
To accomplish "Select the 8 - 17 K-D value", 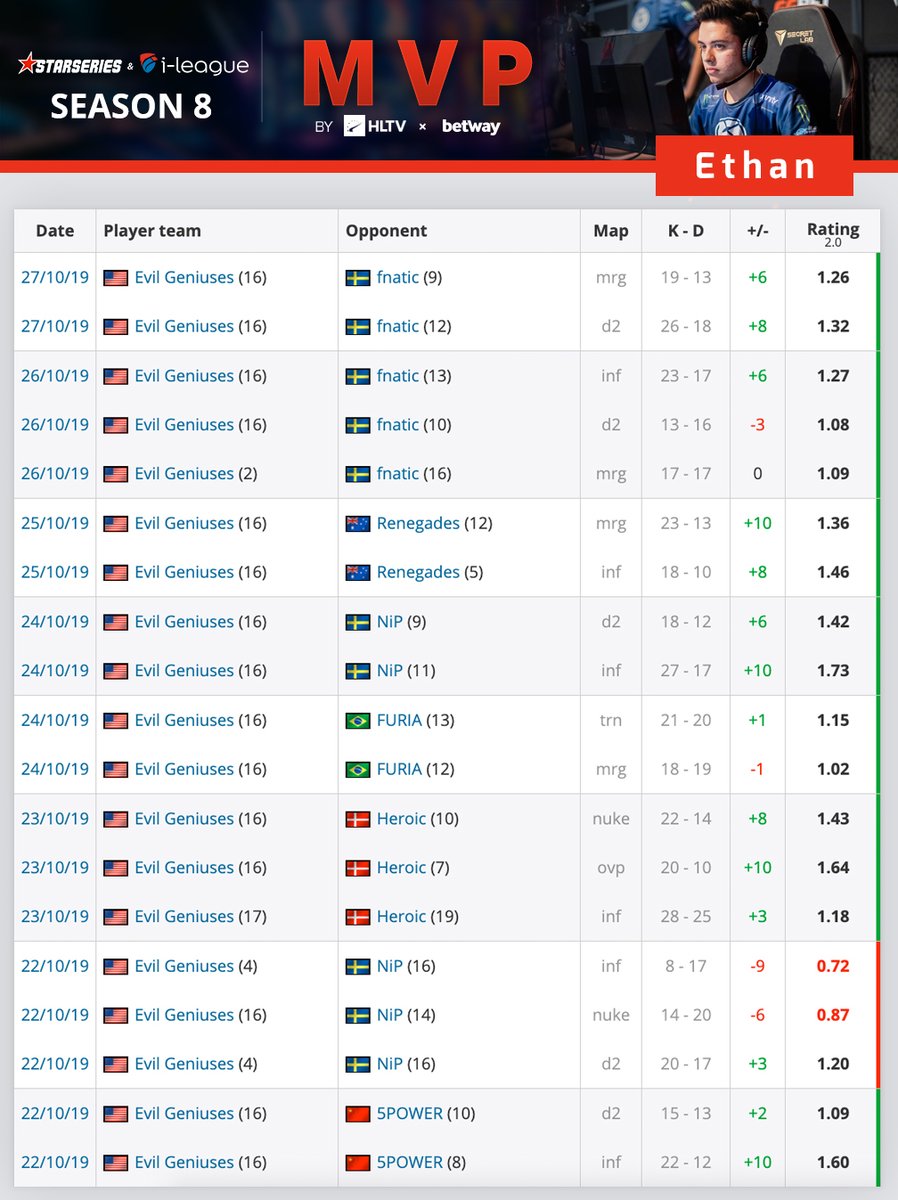I will pos(686,966).
